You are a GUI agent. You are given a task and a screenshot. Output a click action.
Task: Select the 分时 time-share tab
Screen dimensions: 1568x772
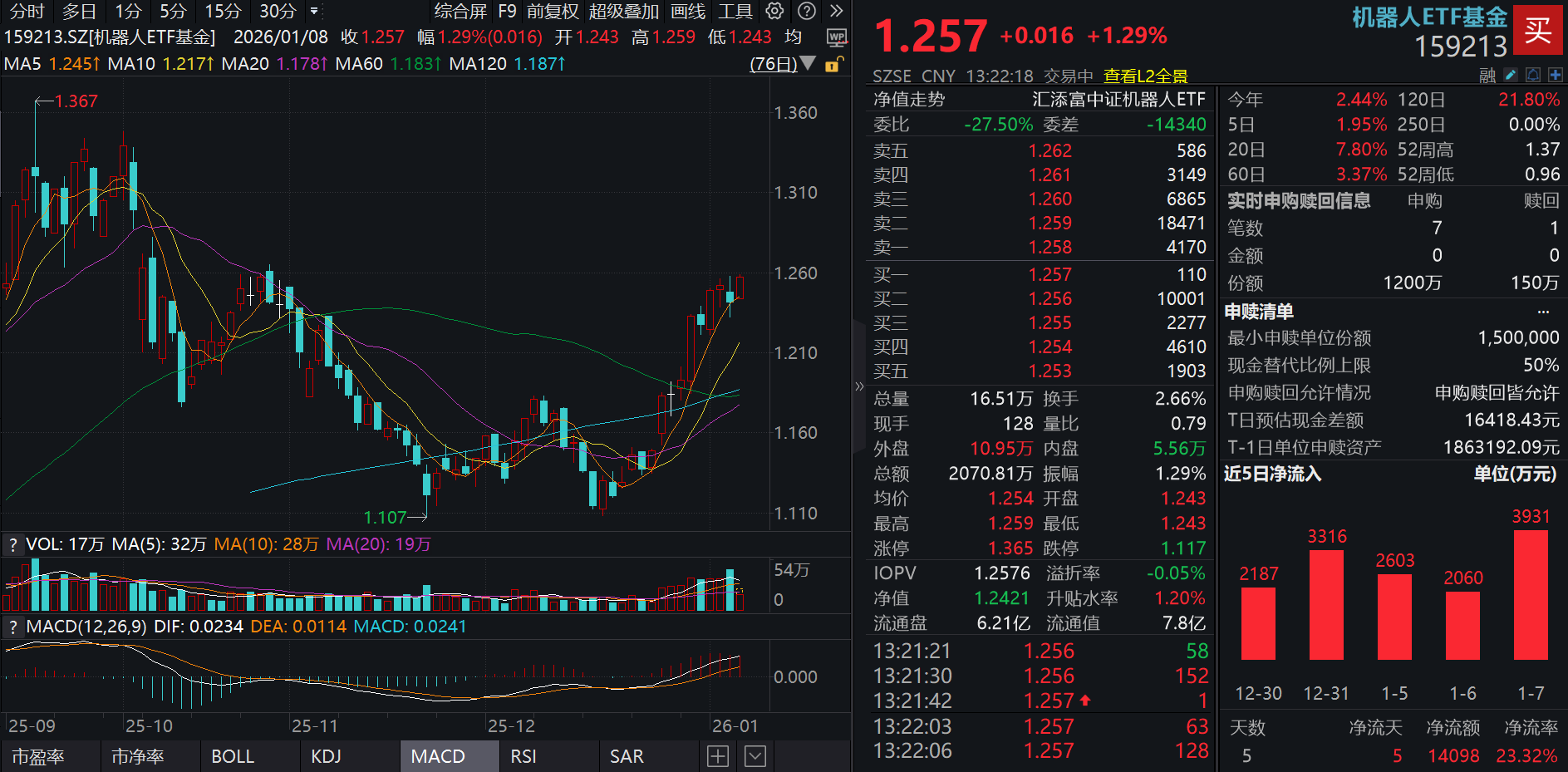(x=27, y=12)
